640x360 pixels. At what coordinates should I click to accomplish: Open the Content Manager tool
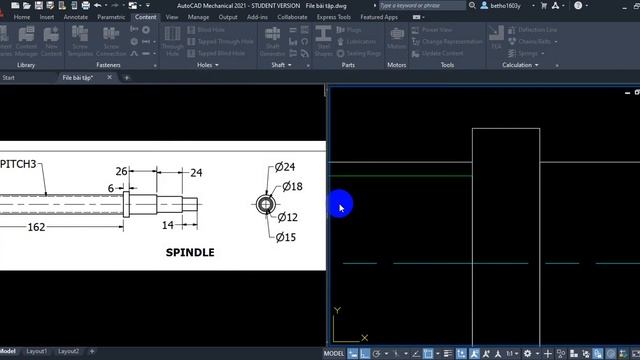(27, 41)
